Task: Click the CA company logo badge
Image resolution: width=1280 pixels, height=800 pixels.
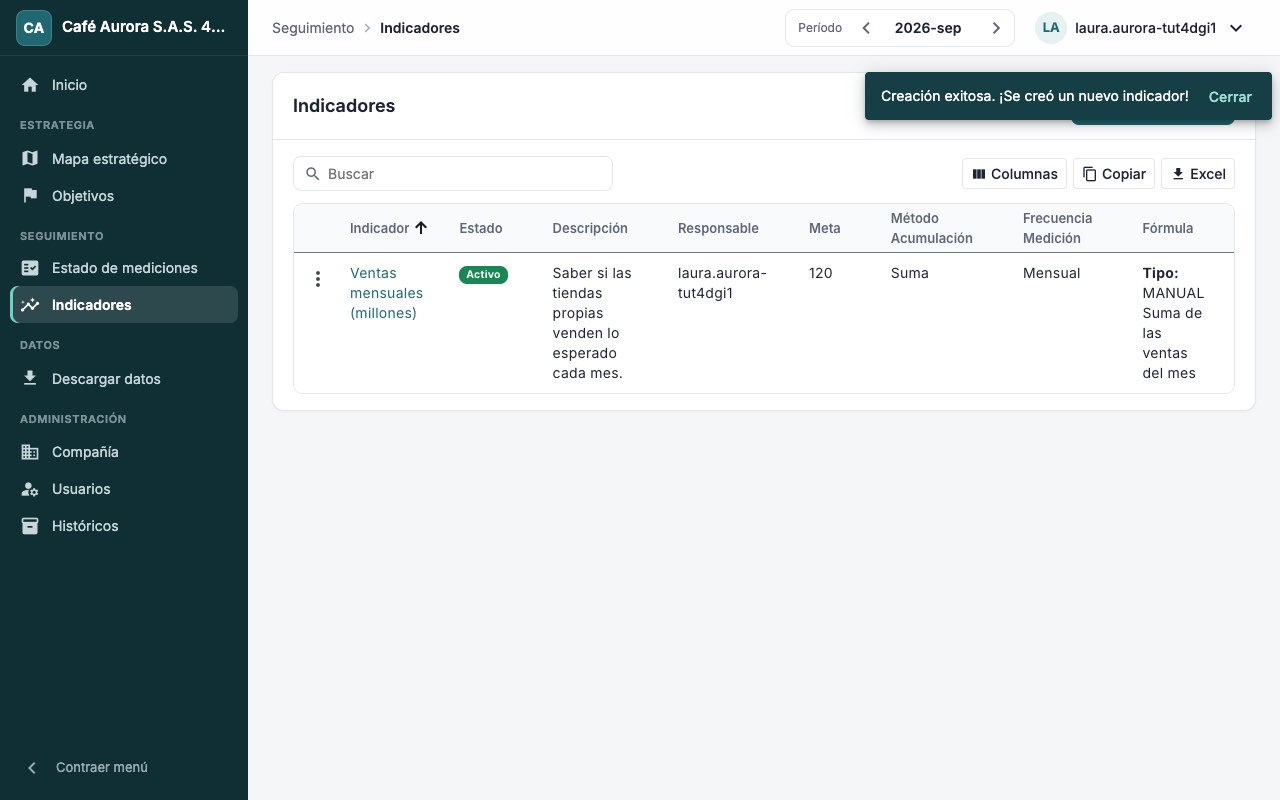Action: click(34, 28)
